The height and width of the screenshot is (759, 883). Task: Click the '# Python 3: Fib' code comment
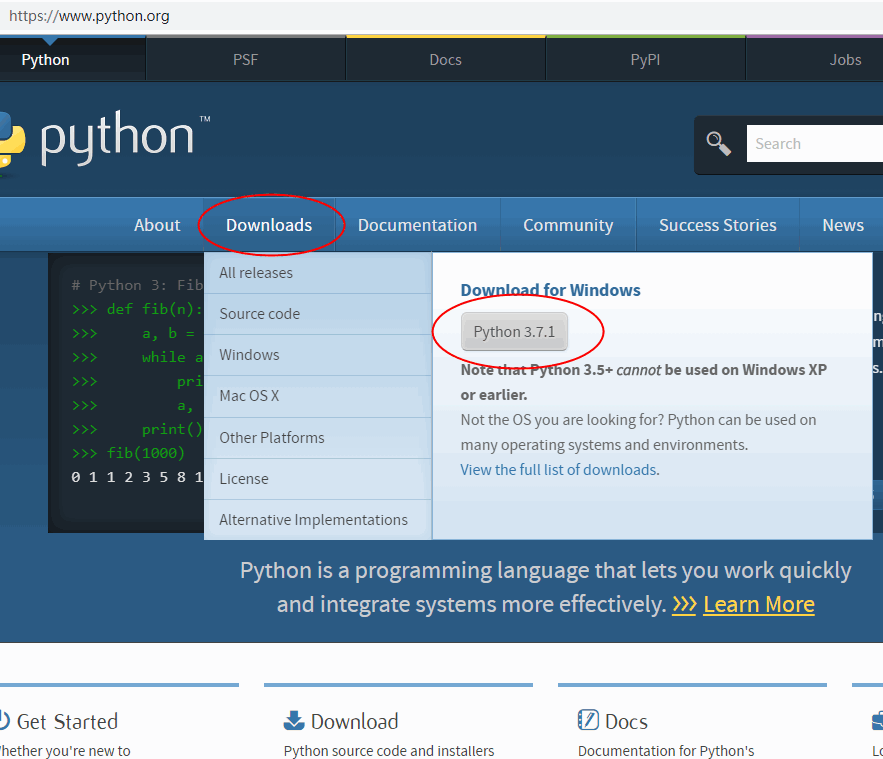137,285
